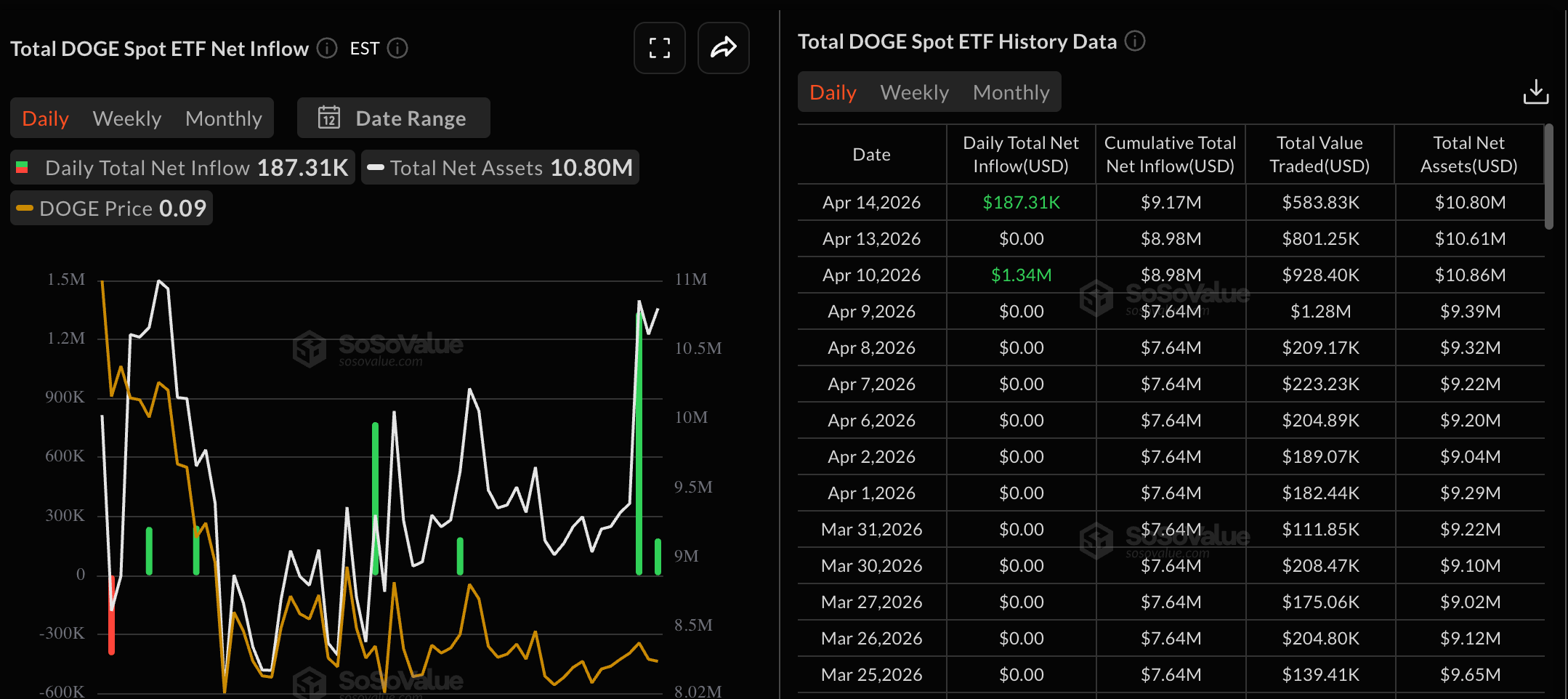Hide the DOGE Price series
1568x699 pixels.
[x=111, y=209]
